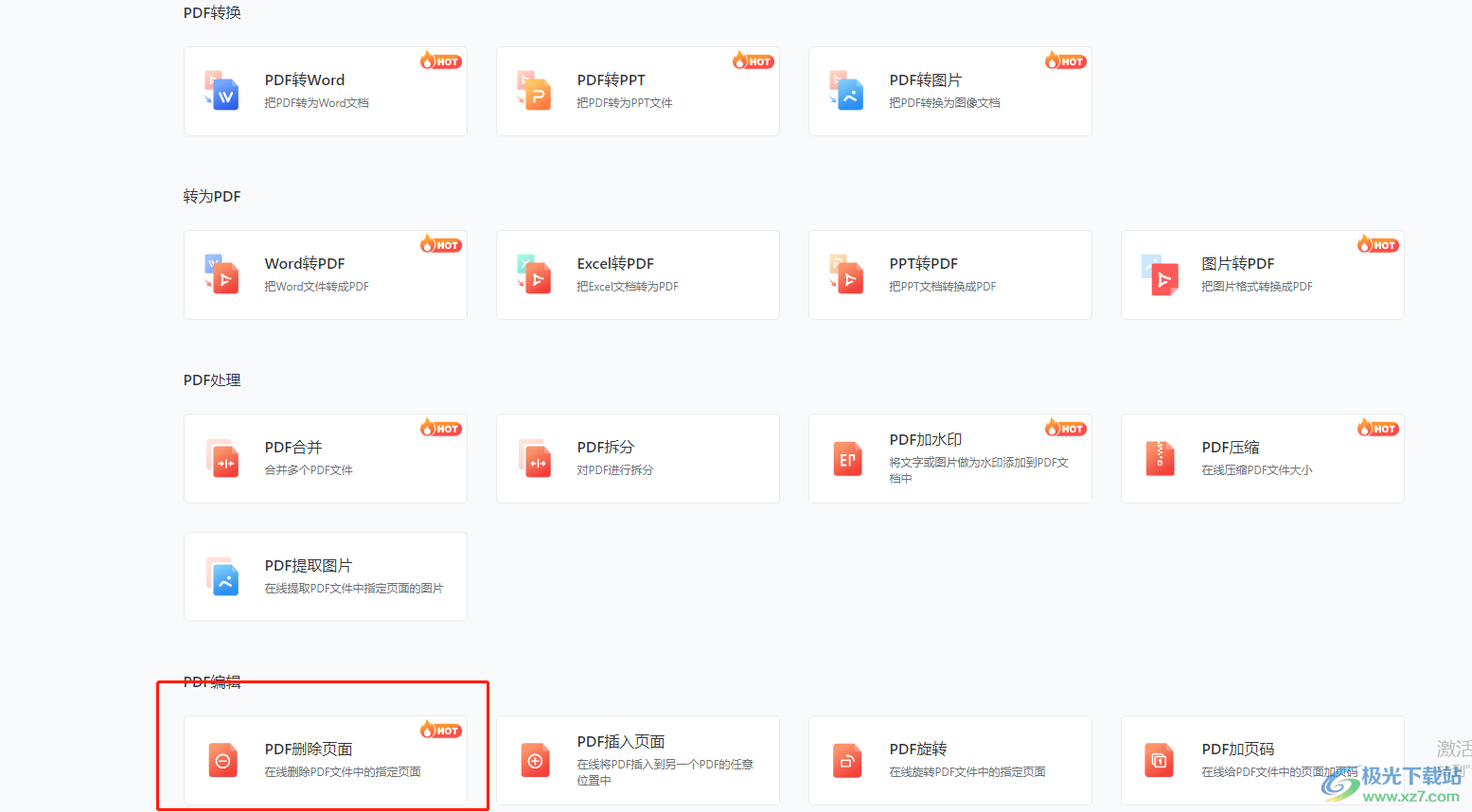Click HOT badge on 图片转PDF card
This screenshot has height=812, width=1472.
click(1378, 244)
